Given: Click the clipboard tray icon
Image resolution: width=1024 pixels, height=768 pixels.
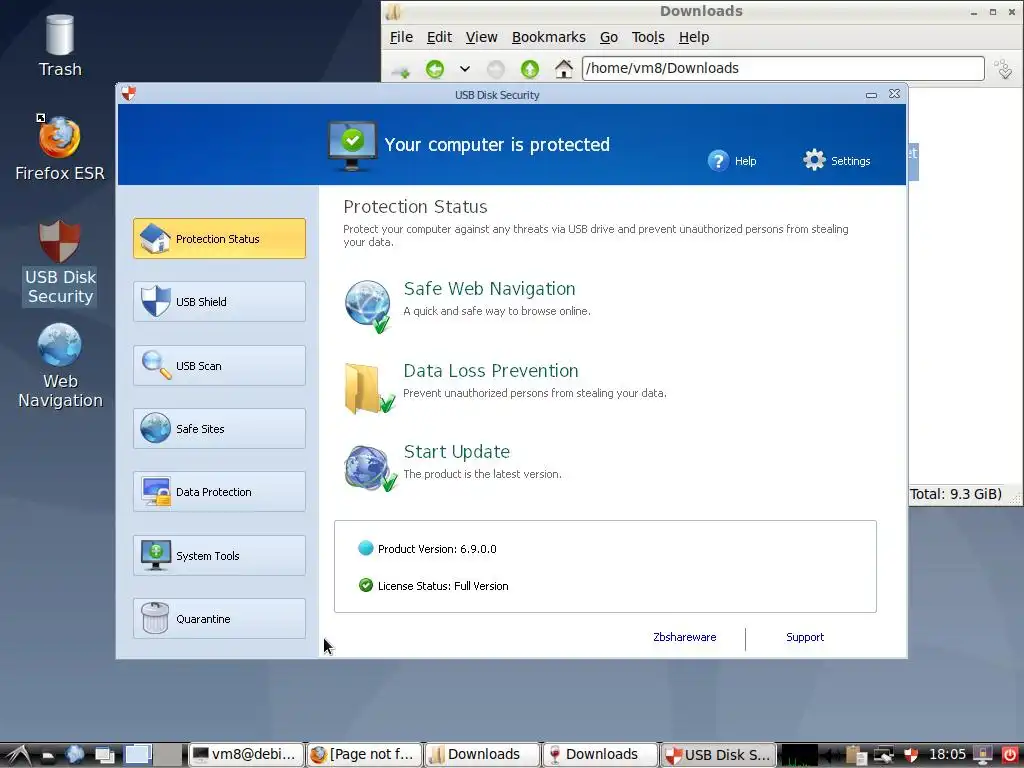Looking at the screenshot, I should (x=856, y=755).
